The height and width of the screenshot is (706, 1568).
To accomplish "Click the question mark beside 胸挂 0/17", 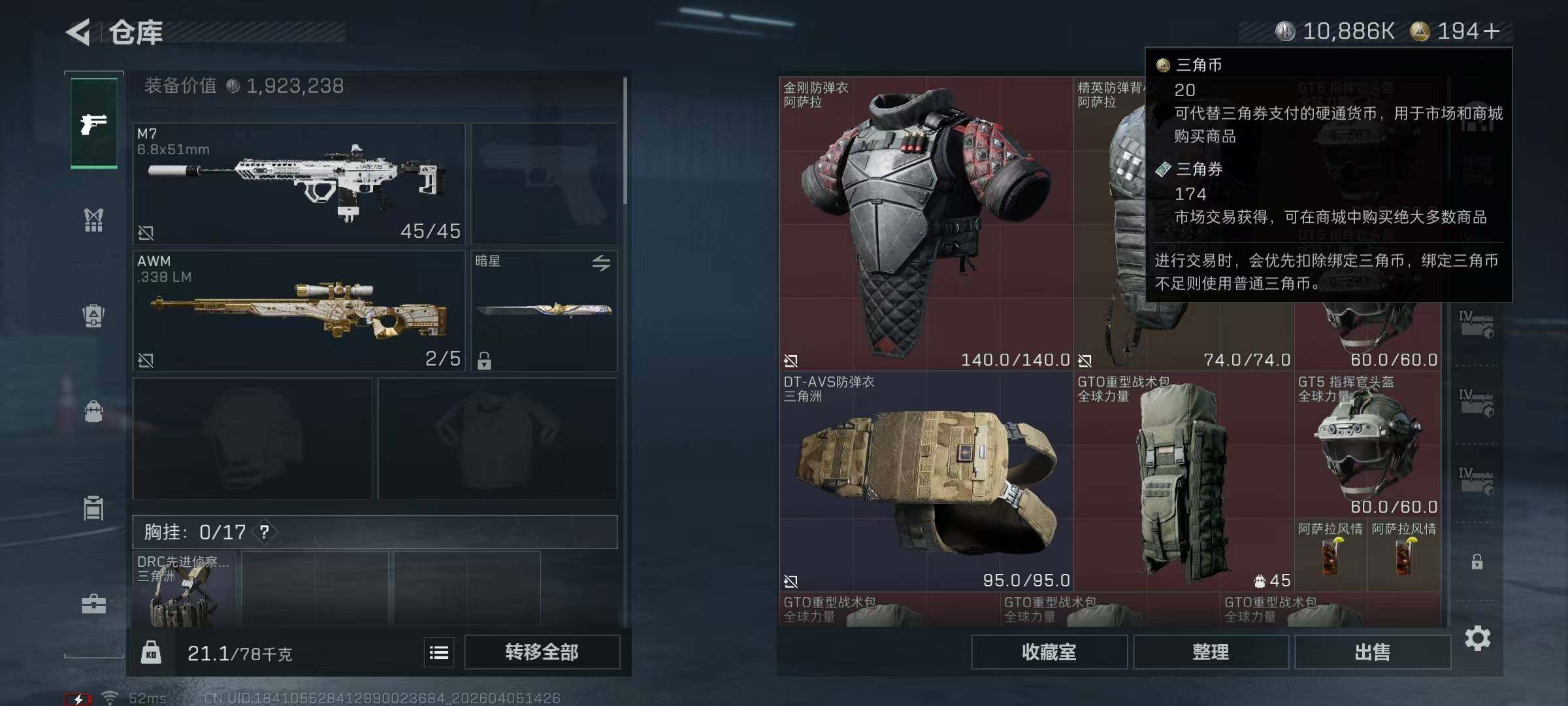I will coord(265,532).
